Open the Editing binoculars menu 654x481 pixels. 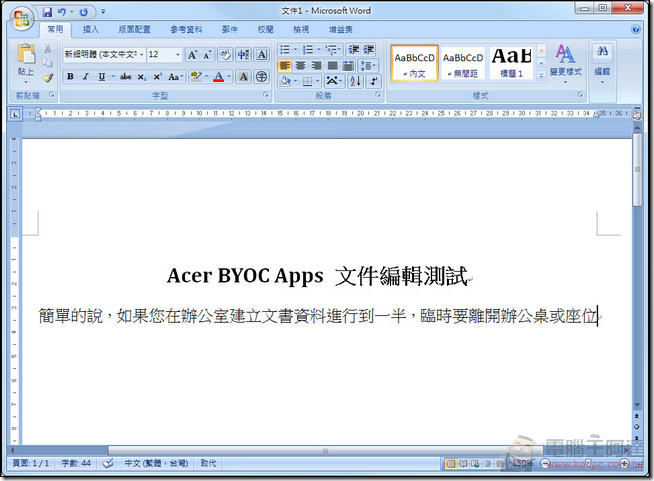tap(602, 63)
